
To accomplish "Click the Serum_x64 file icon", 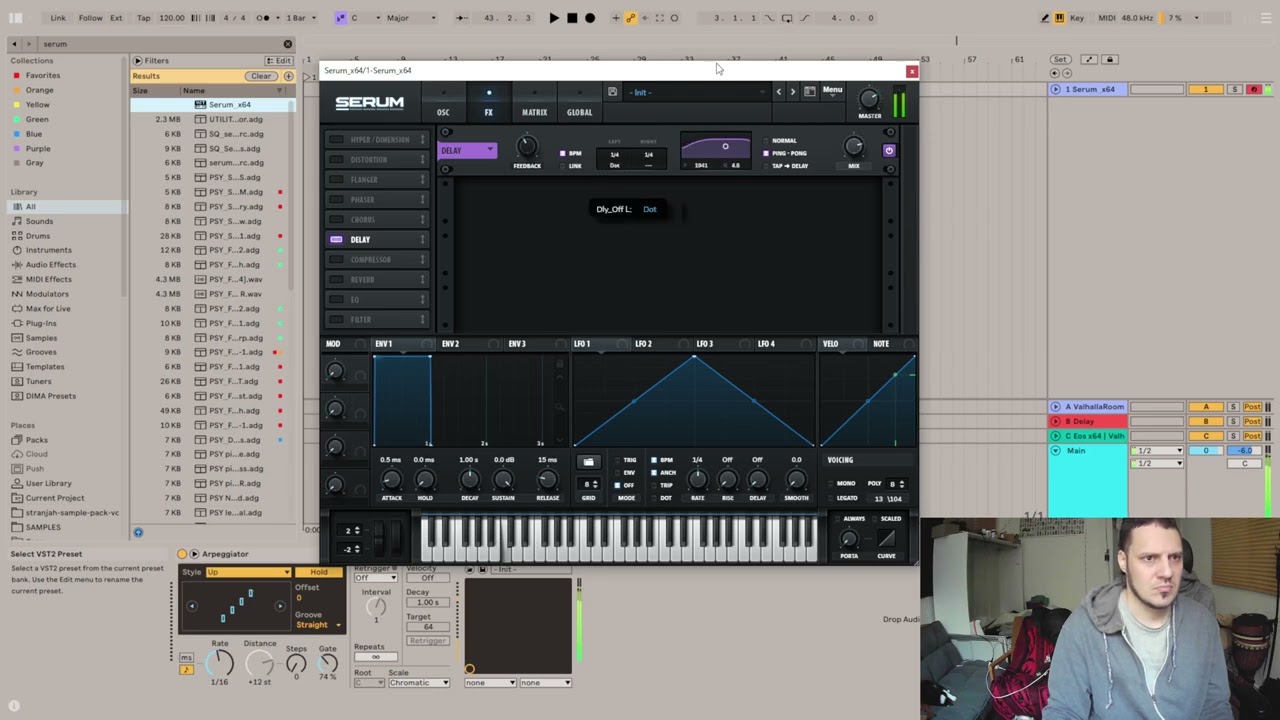I will (x=200, y=105).
